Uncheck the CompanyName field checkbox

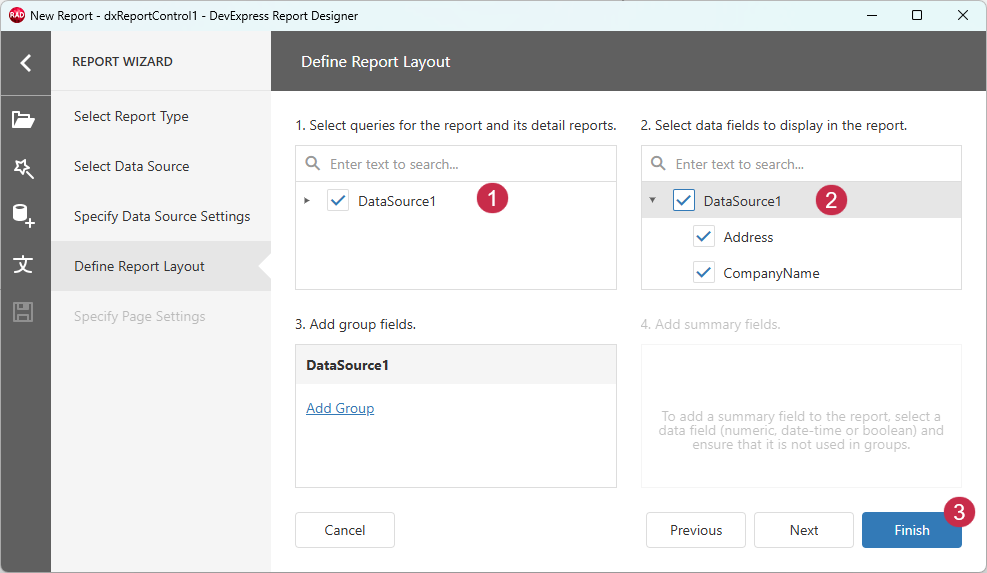(x=704, y=273)
